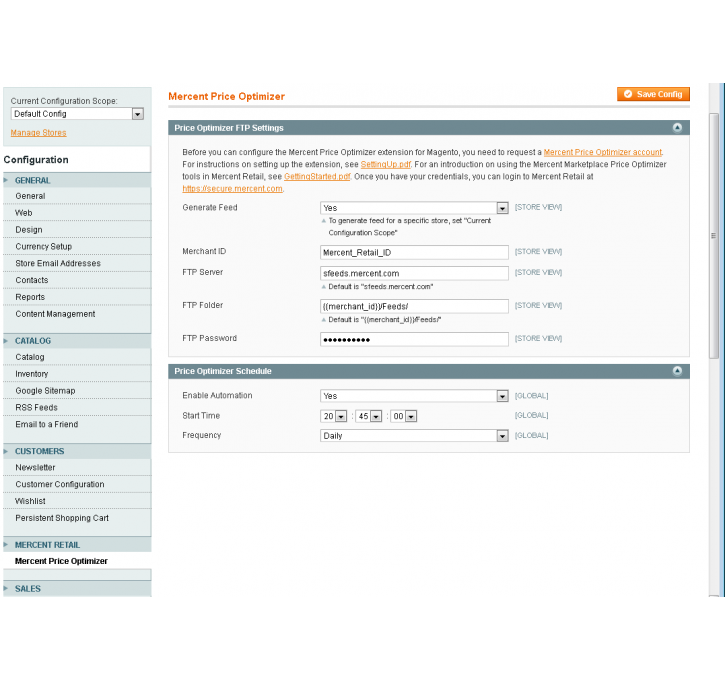Open the Generate Feed dropdown
725x680 pixels.
click(414, 208)
